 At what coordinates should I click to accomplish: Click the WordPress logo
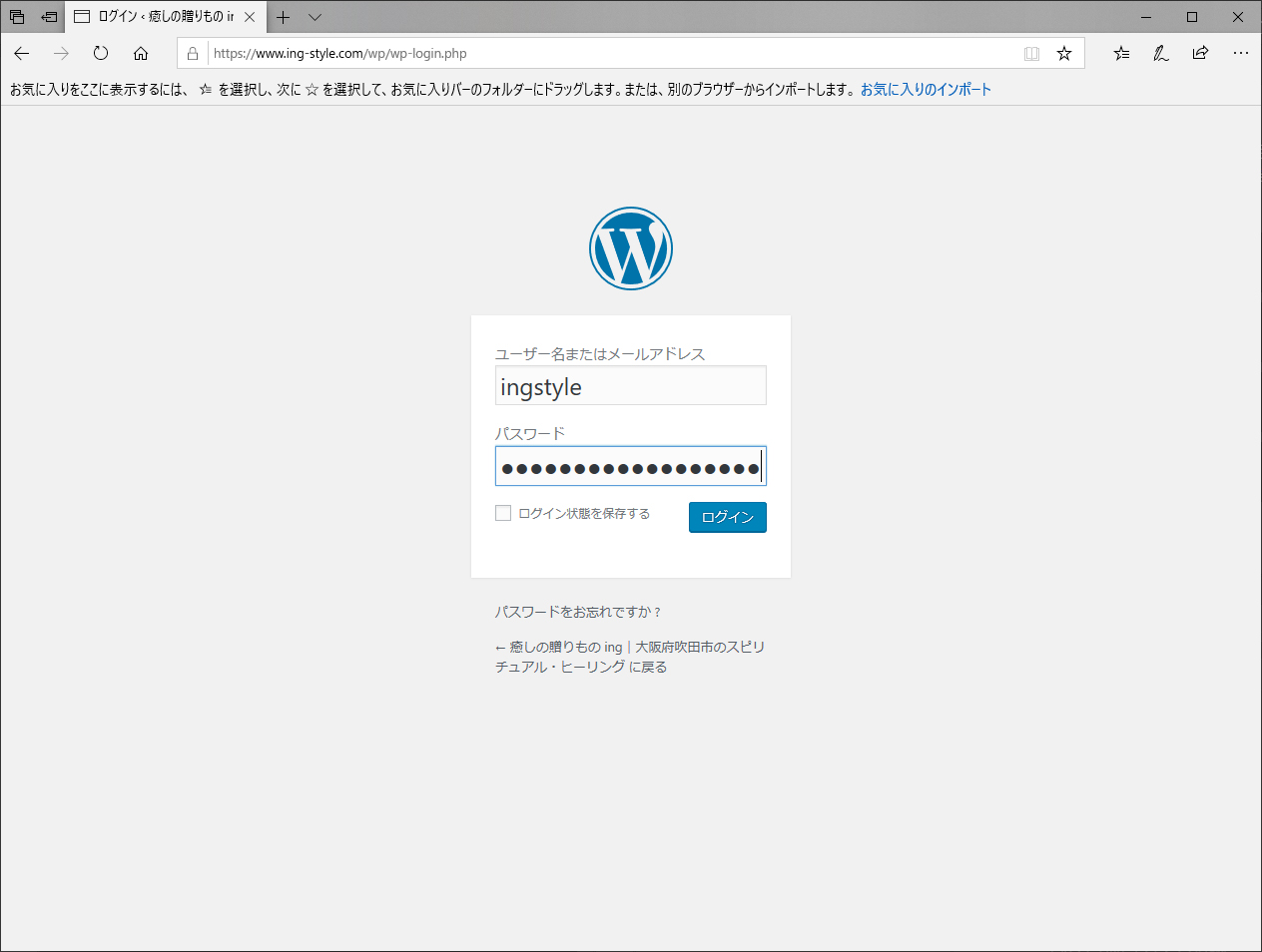click(631, 248)
